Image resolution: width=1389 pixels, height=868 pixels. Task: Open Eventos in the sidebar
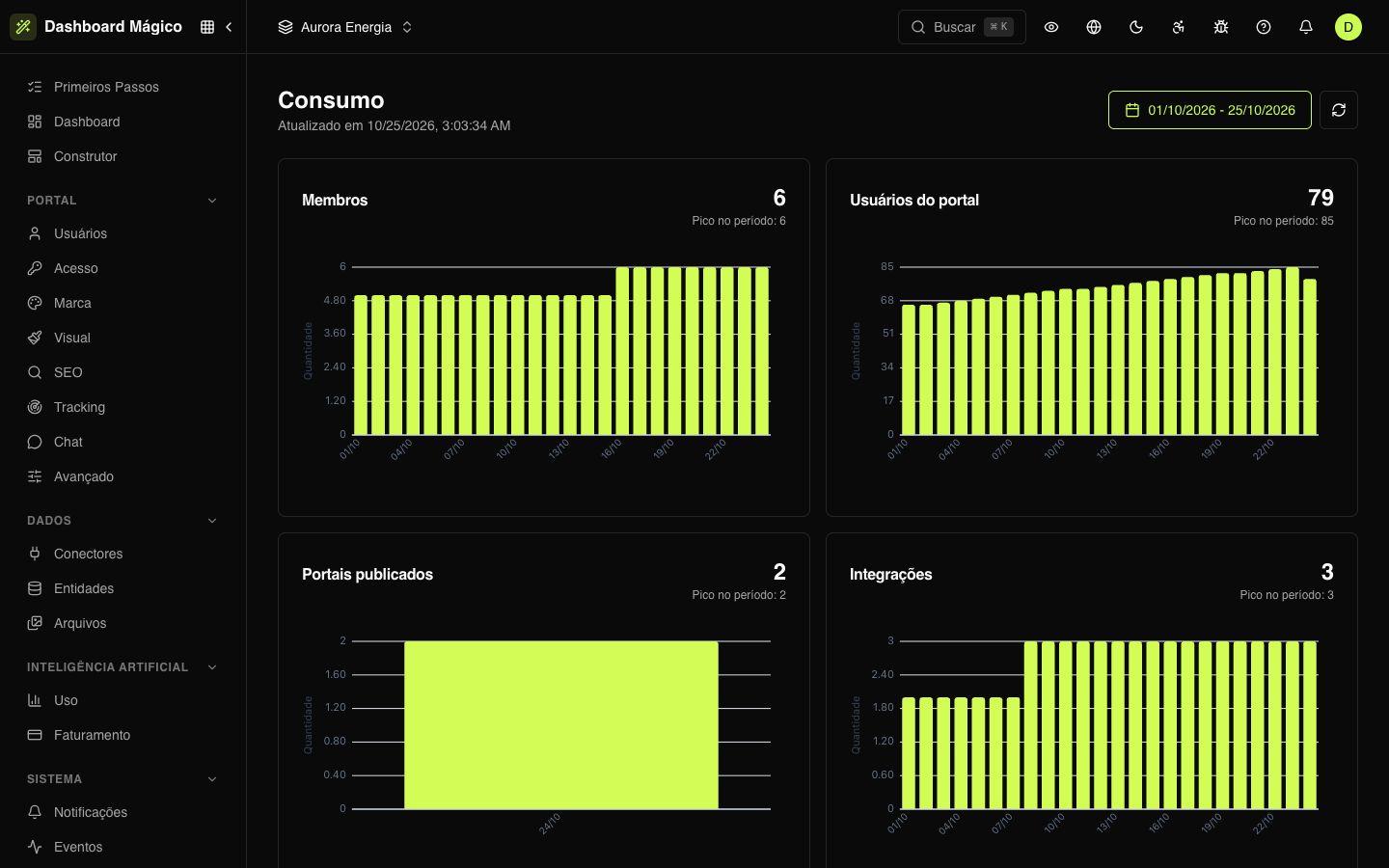[x=123, y=847]
